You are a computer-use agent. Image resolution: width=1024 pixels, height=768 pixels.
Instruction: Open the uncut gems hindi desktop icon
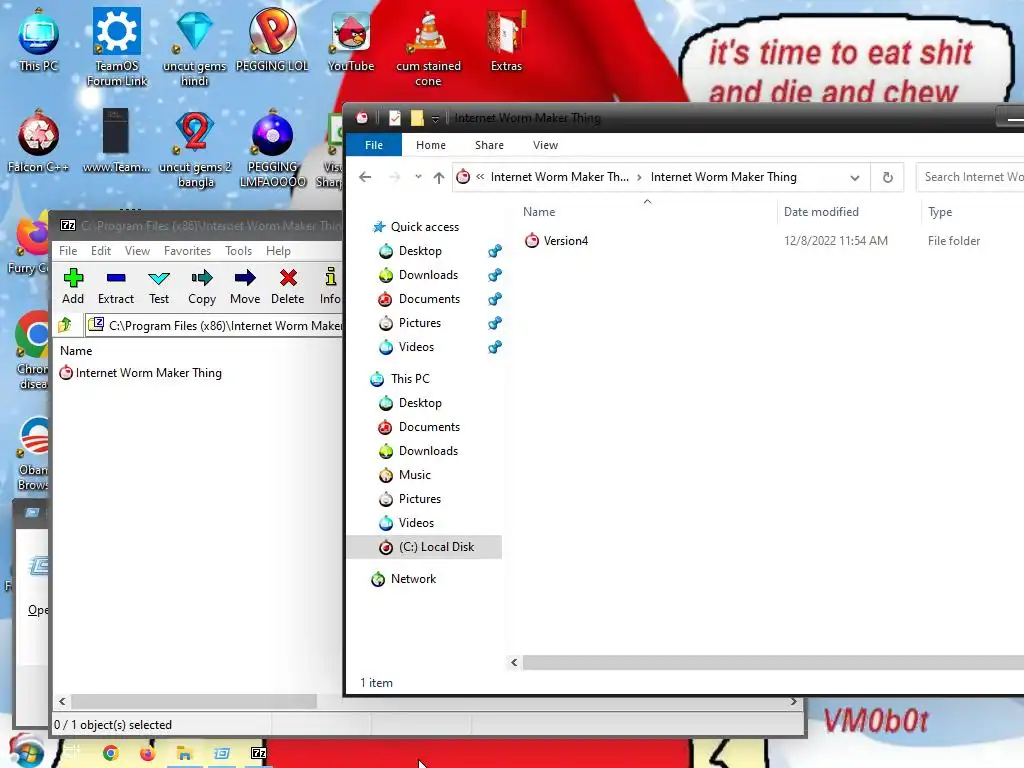(x=195, y=48)
